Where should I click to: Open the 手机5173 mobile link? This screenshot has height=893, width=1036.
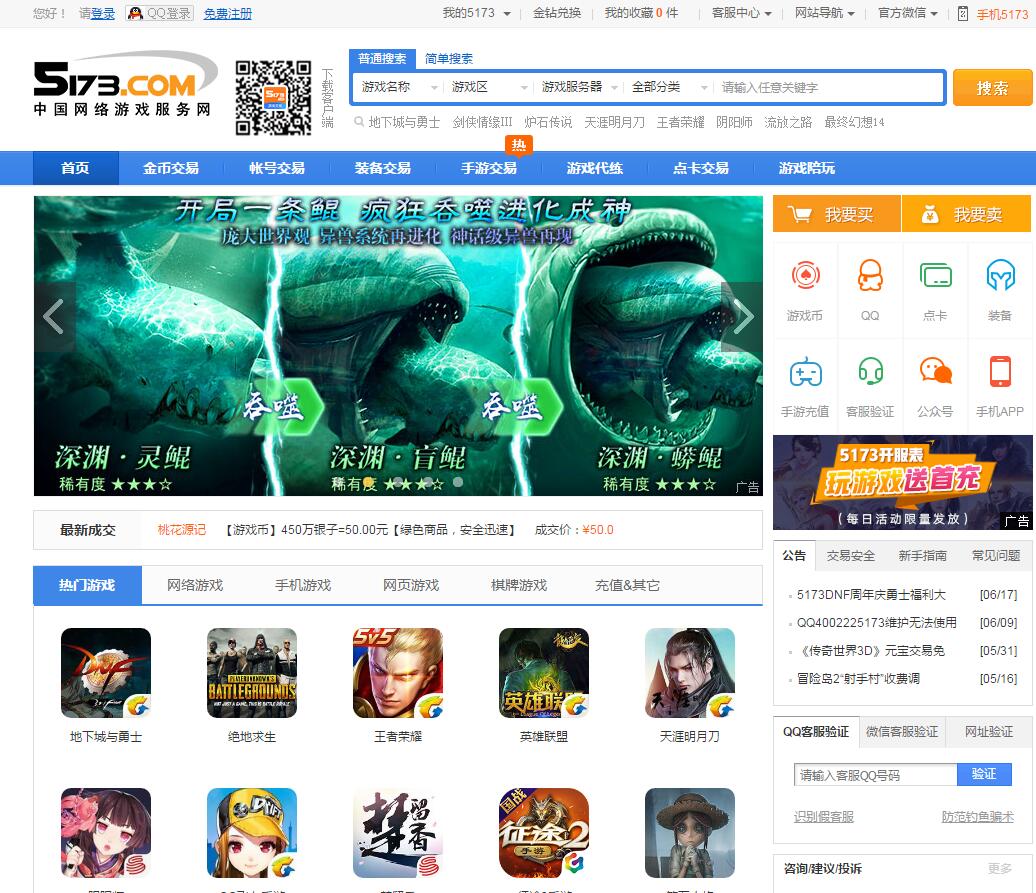[x=1002, y=14]
